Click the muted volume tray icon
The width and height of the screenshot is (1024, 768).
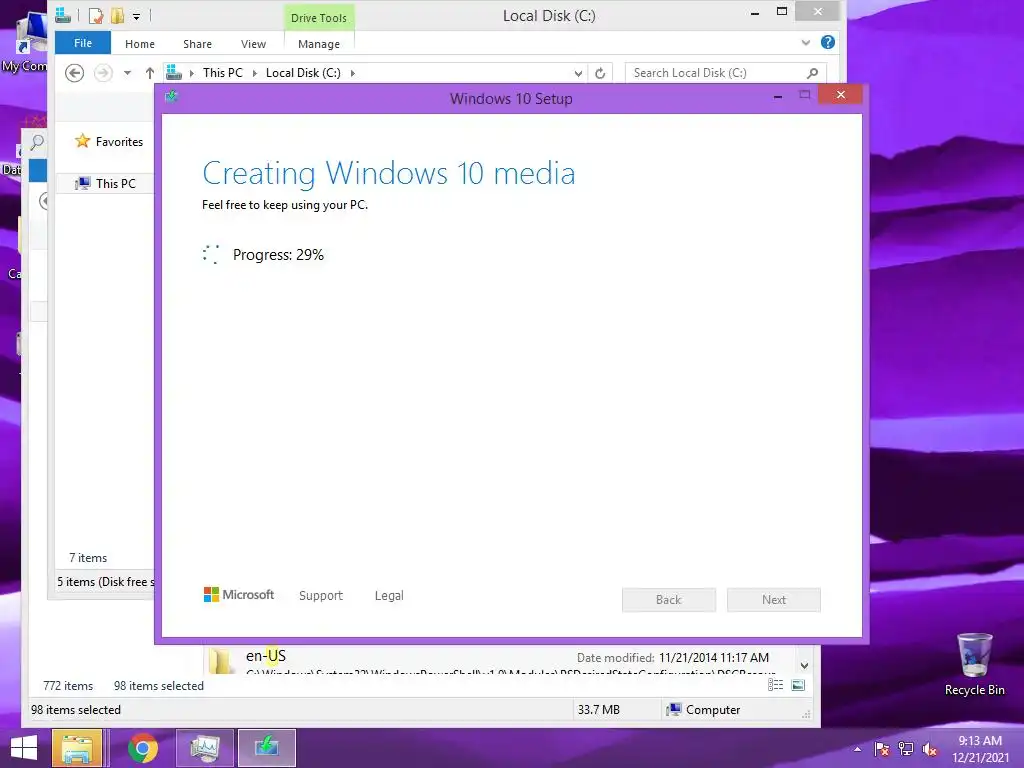click(x=930, y=749)
